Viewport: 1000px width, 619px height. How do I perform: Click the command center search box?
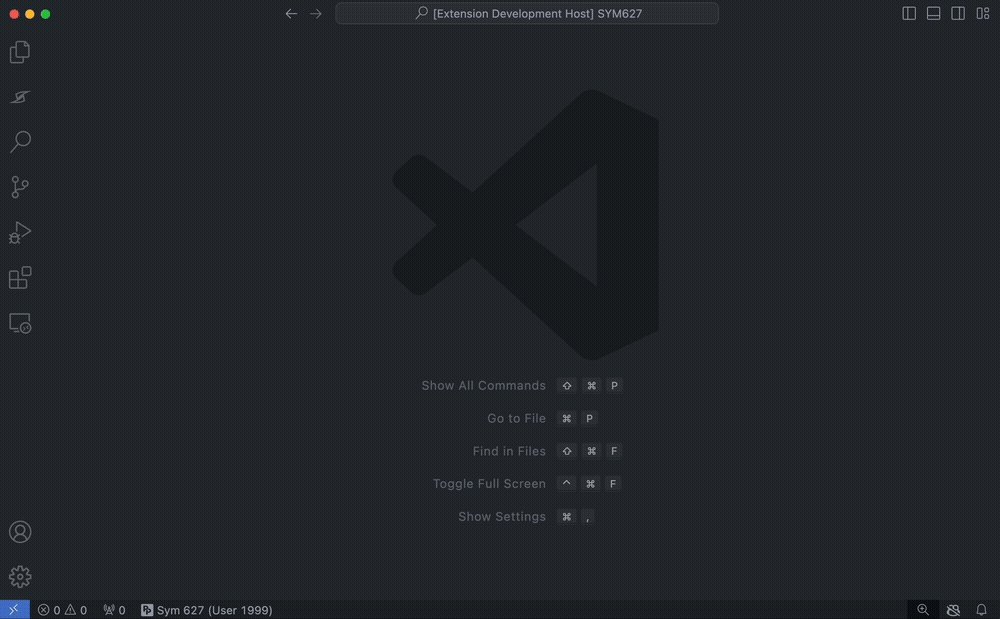[x=527, y=14]
